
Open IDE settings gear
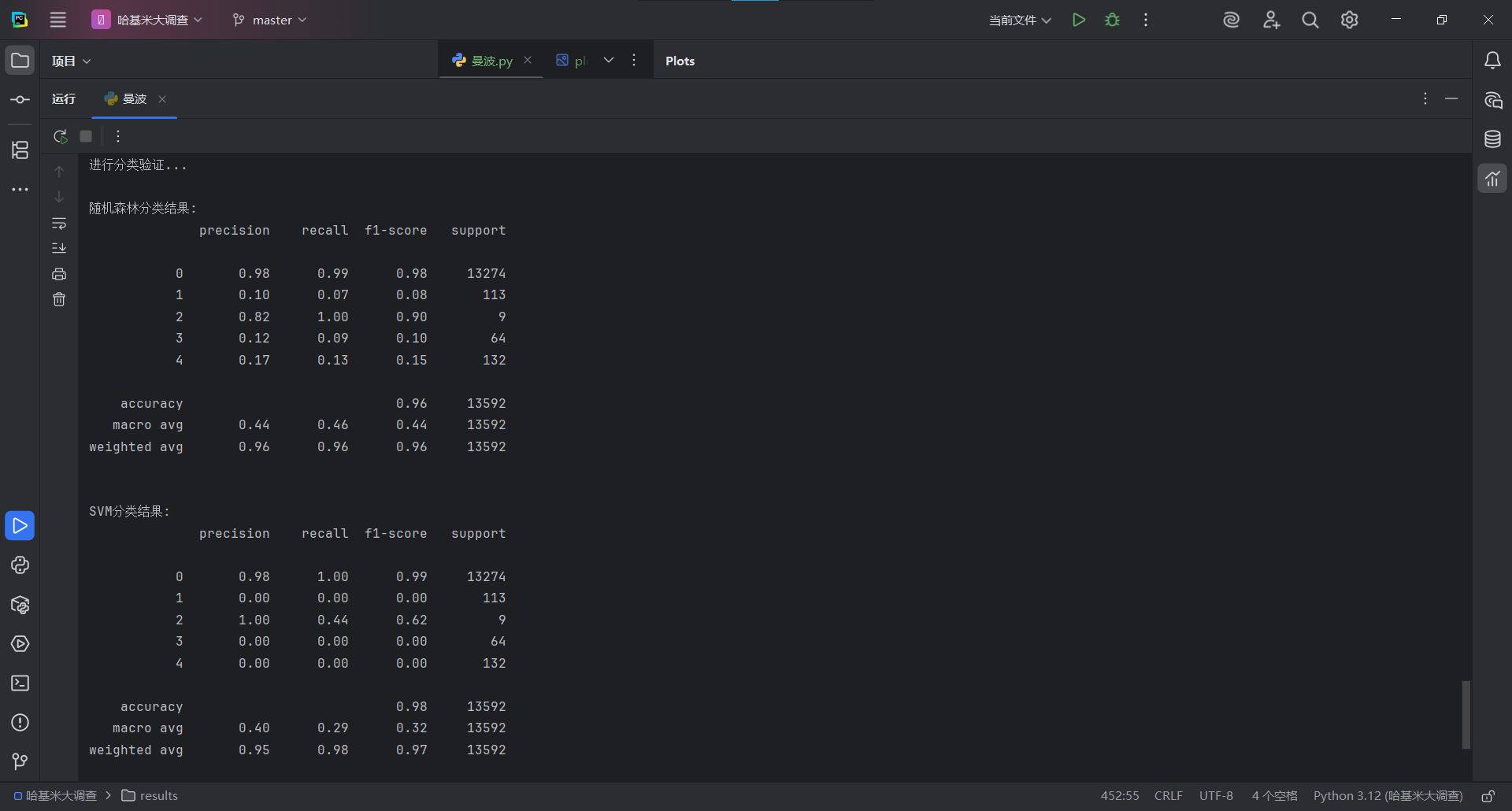pyautogui.click(x=1350, y=20)
